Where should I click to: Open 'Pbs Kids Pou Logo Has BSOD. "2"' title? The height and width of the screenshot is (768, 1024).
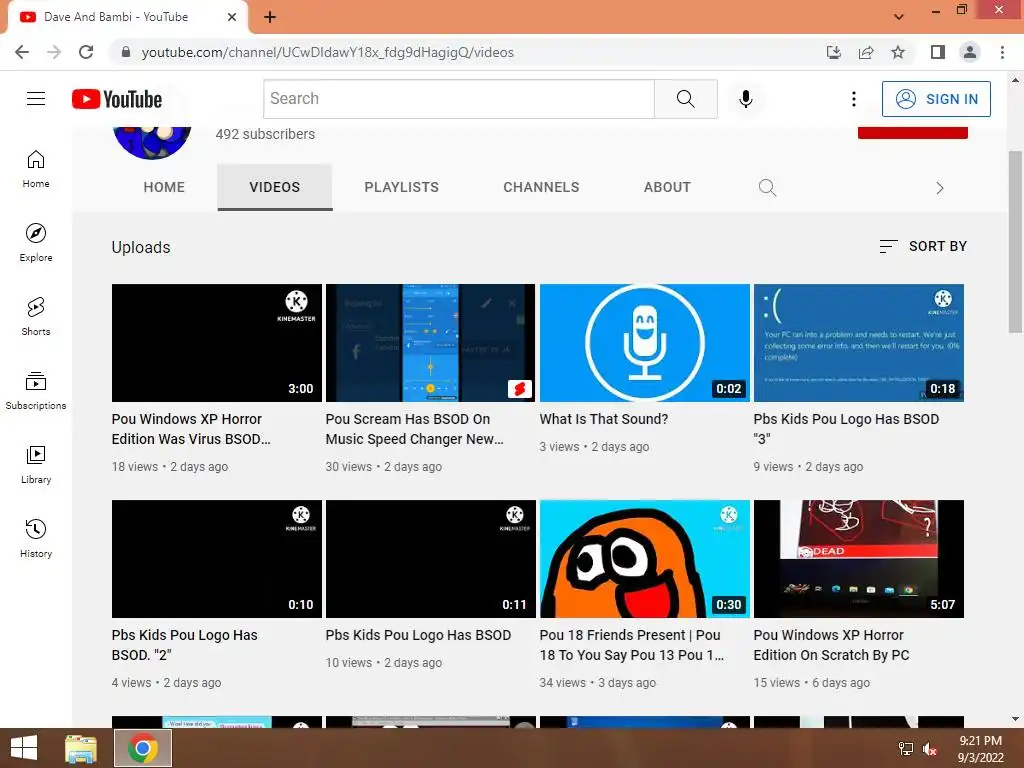pos(185,645)
